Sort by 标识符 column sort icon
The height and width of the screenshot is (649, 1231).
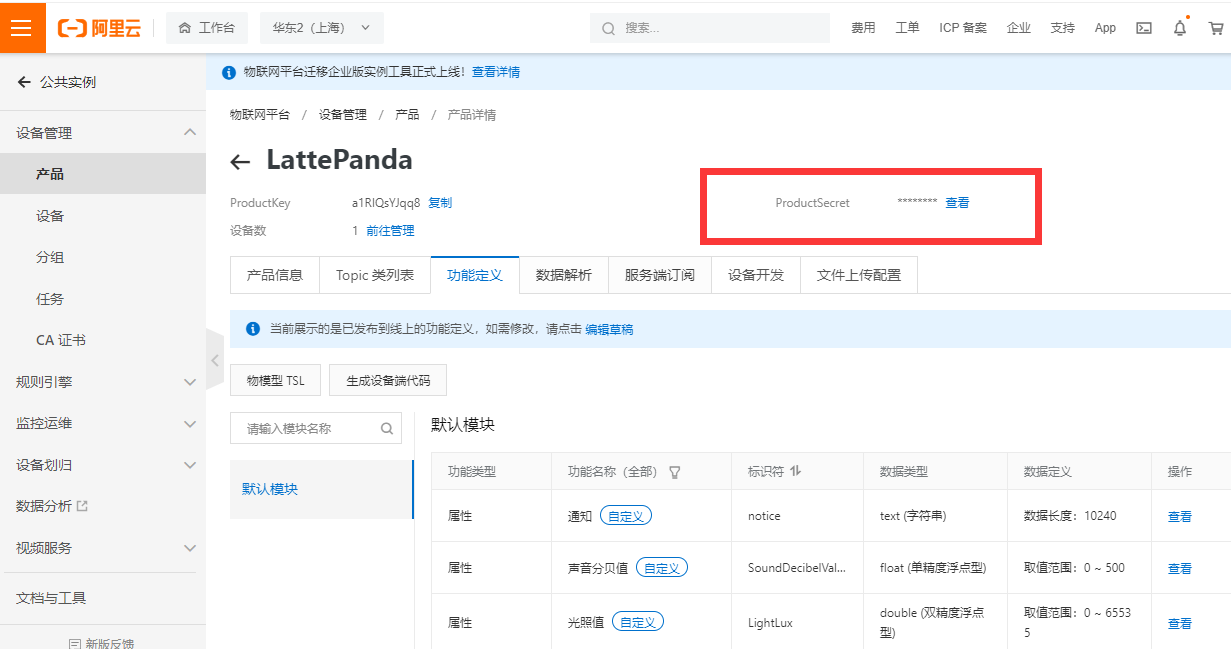(x=796, y=471)
